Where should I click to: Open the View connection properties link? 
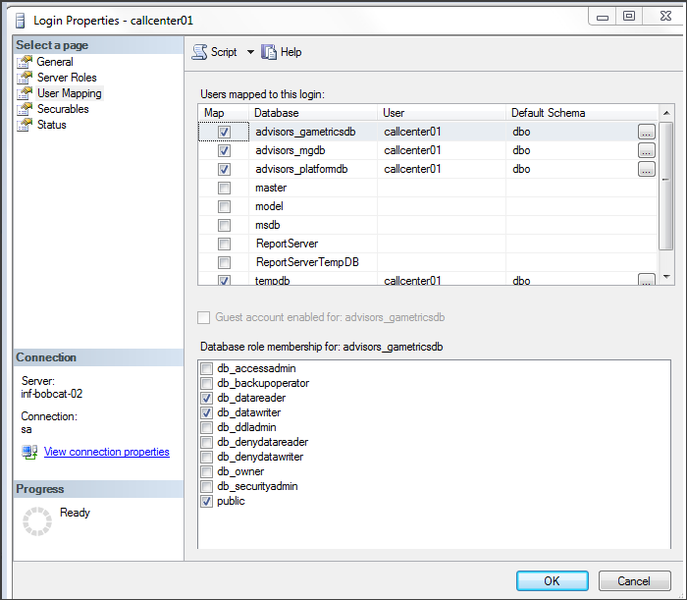coord(107,452)
